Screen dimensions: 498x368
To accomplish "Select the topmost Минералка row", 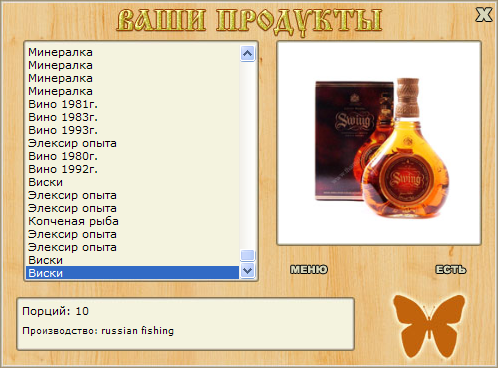I will click(x=132, y=52).
